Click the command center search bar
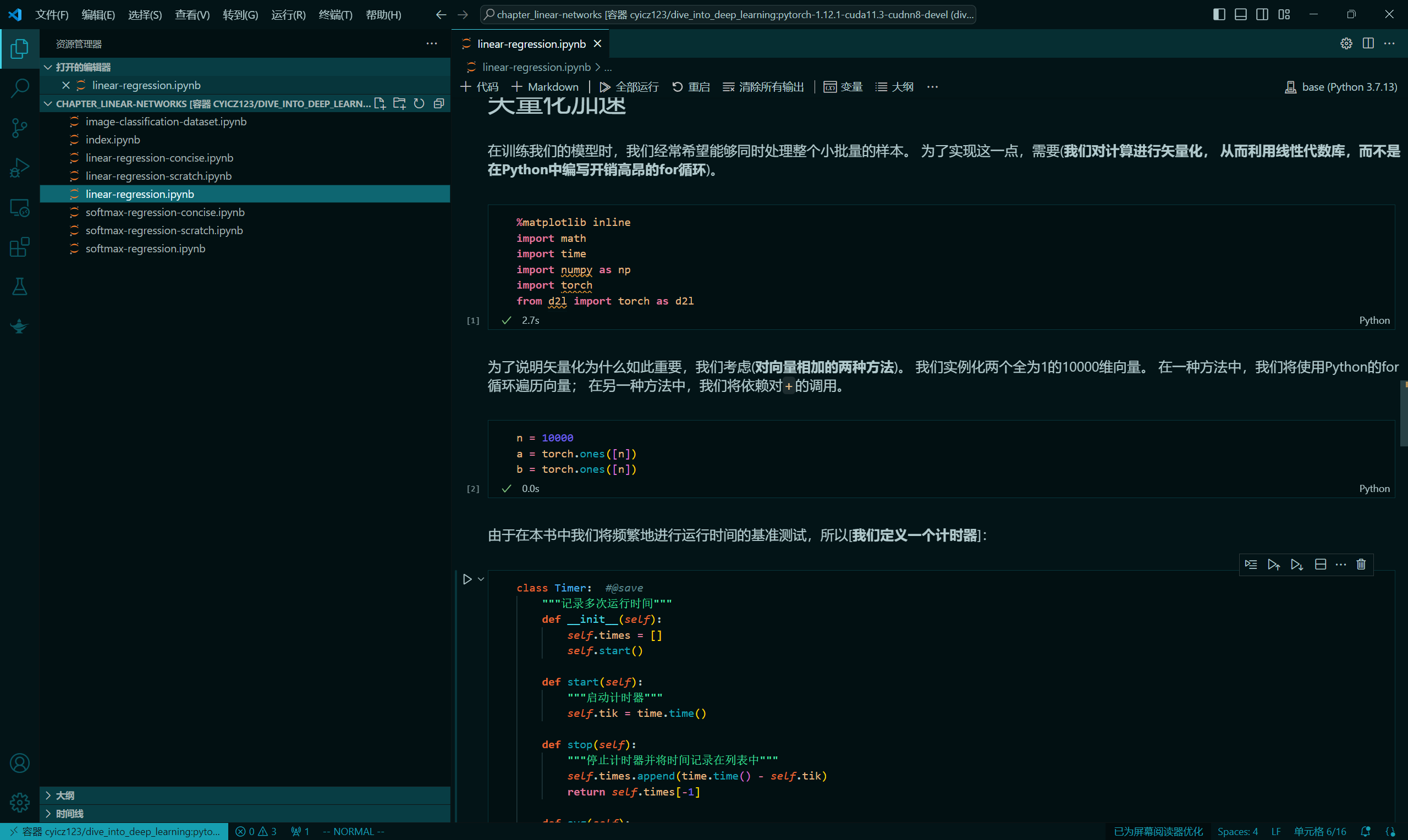The width and height of the screenshot is (1408, 840). pyautogui.click(x=728, y=14)
